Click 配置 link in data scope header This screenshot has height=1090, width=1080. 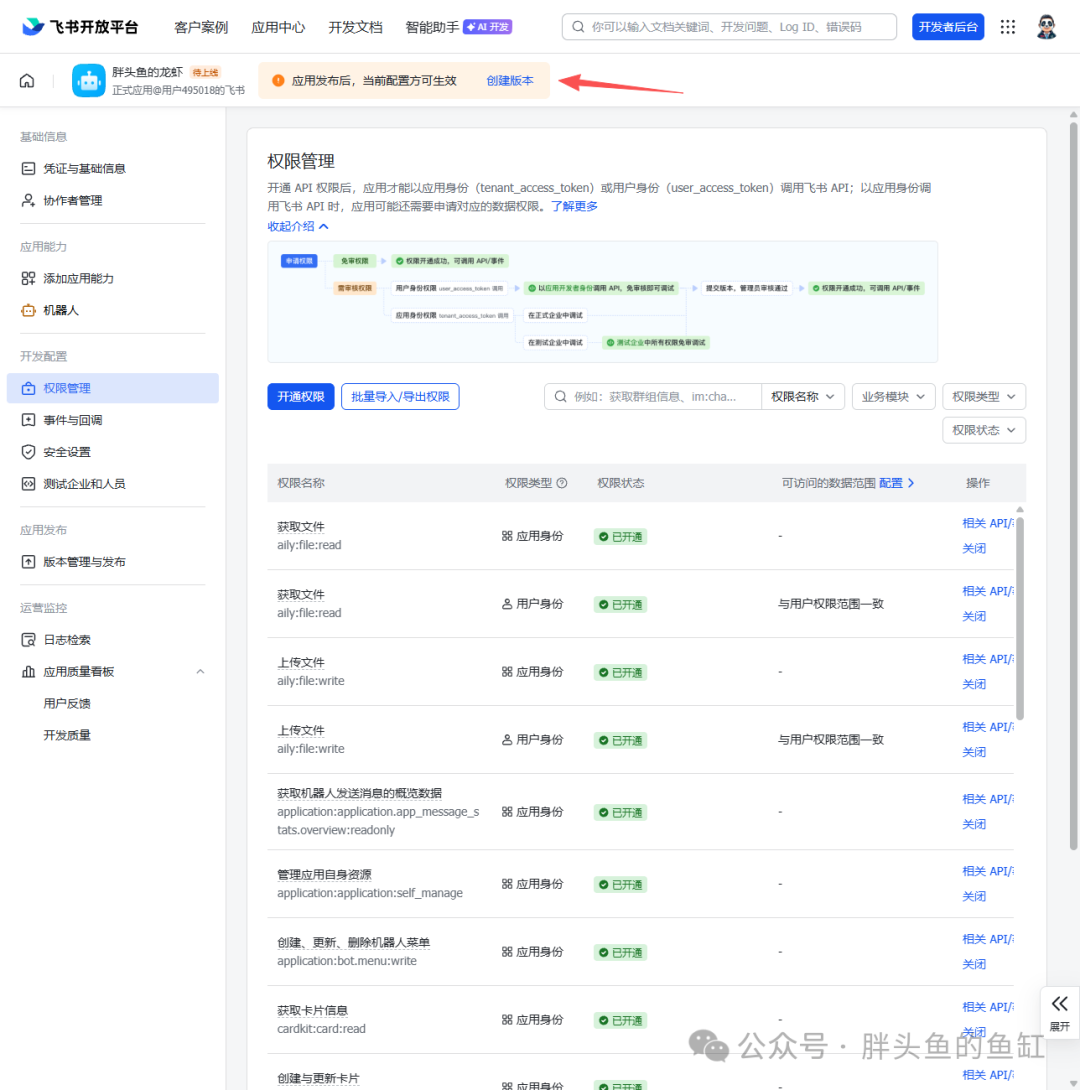897,483
